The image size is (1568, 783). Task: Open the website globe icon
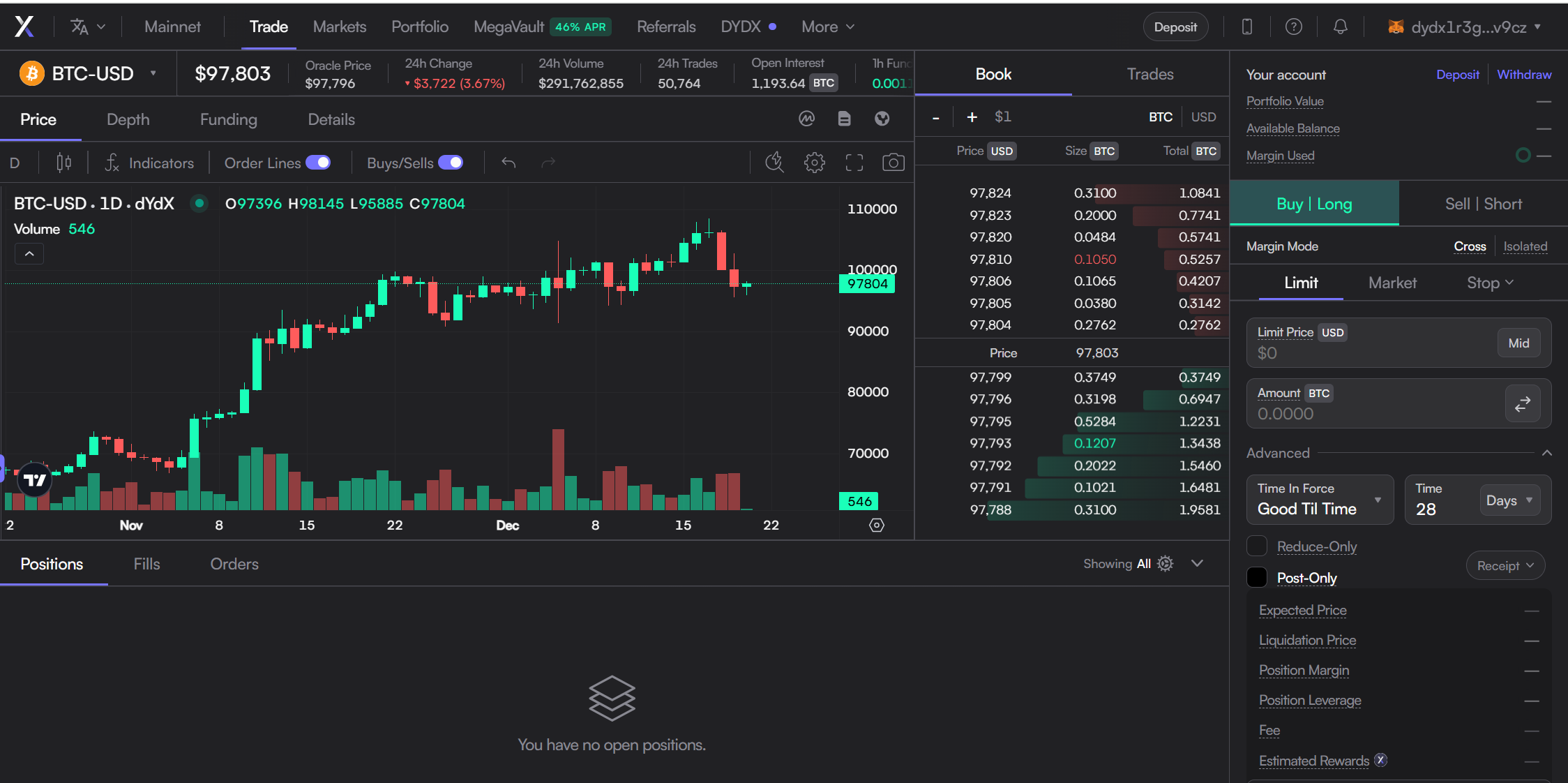882,119
